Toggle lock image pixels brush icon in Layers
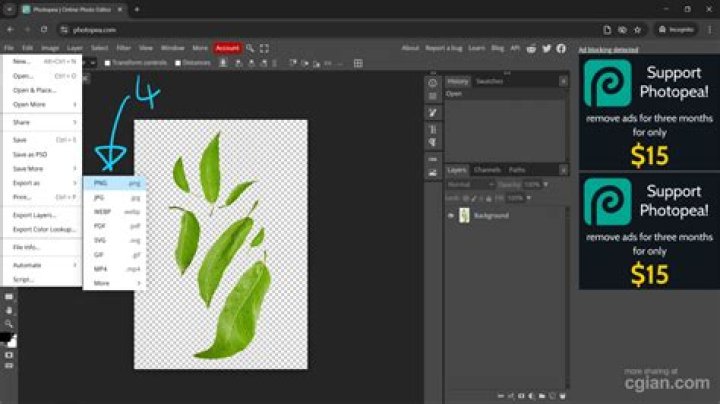This screenshot has height=404, width=720. 473,199
